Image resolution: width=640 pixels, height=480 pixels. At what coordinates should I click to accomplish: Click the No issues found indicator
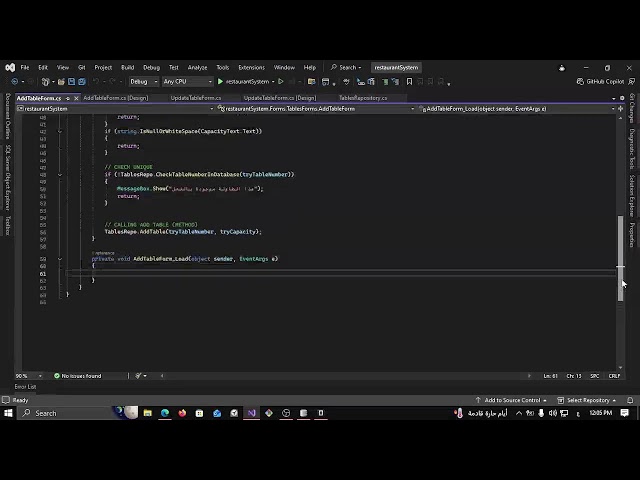(x=78, y=376)
